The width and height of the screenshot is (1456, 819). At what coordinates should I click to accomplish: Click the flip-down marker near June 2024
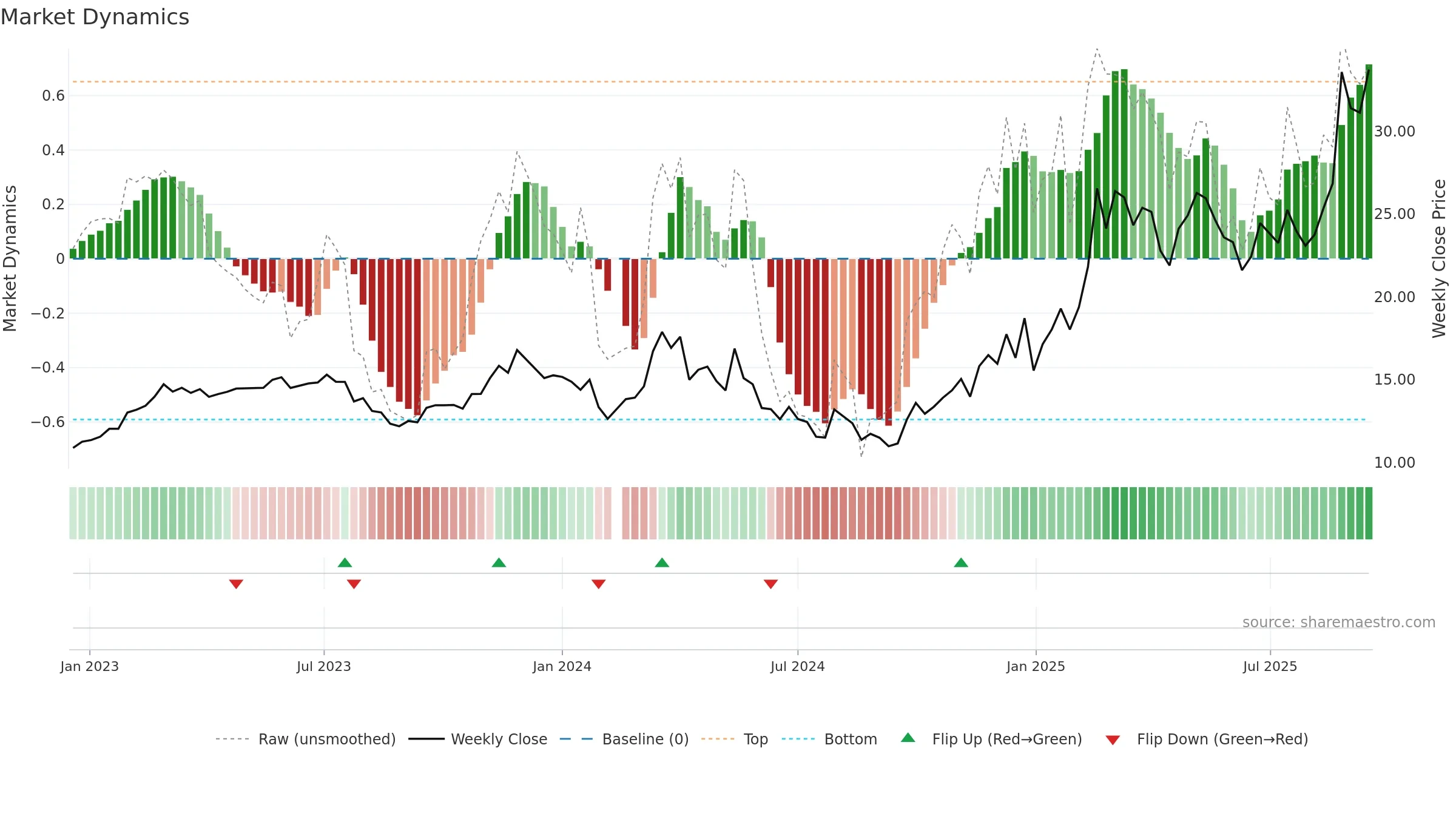tap(770, 584)
